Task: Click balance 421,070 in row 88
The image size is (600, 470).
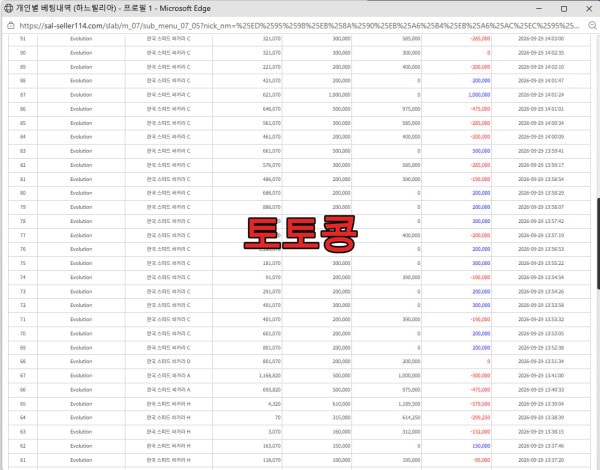Action: point(272,81)
